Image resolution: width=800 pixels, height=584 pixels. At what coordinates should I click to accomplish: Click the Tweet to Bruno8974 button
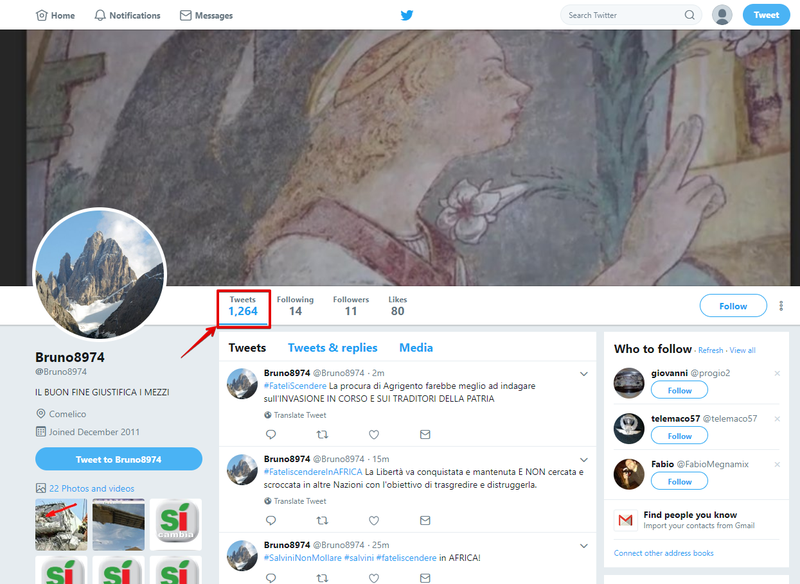(119, 459)
